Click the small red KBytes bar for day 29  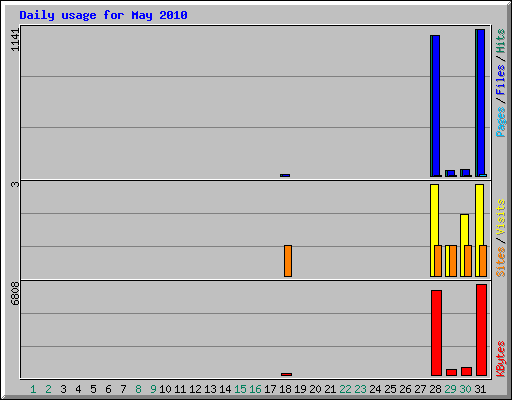(451, 373)
